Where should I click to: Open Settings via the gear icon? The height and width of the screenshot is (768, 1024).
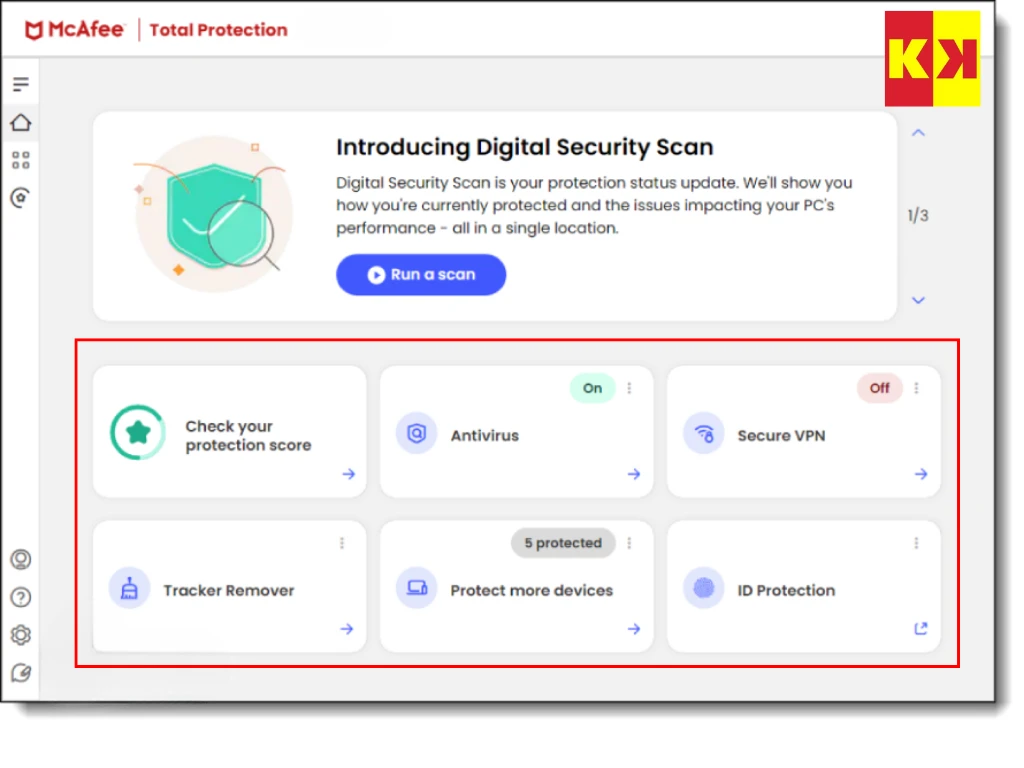21,635
